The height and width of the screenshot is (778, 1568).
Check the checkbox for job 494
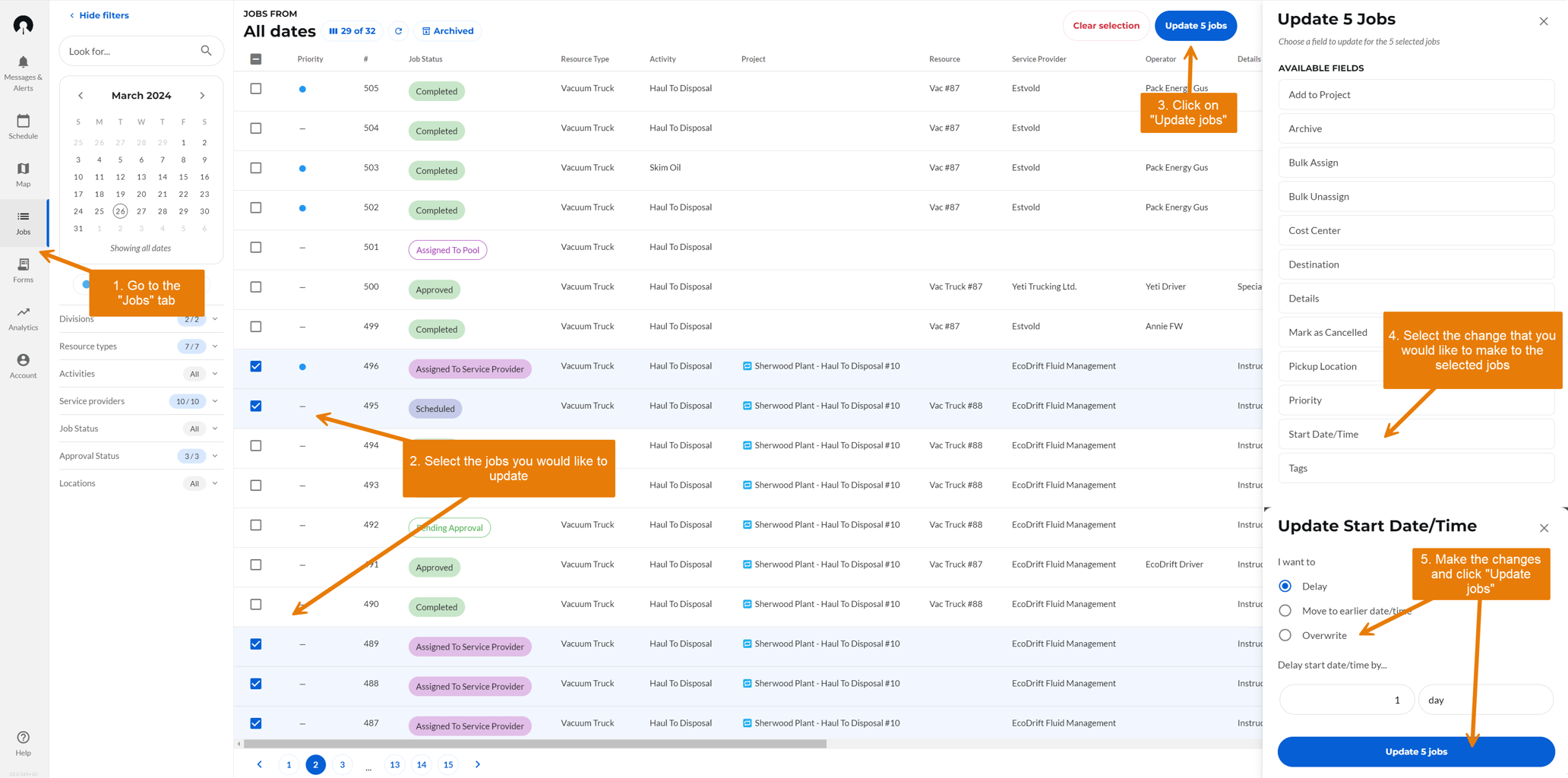[256, 446]
